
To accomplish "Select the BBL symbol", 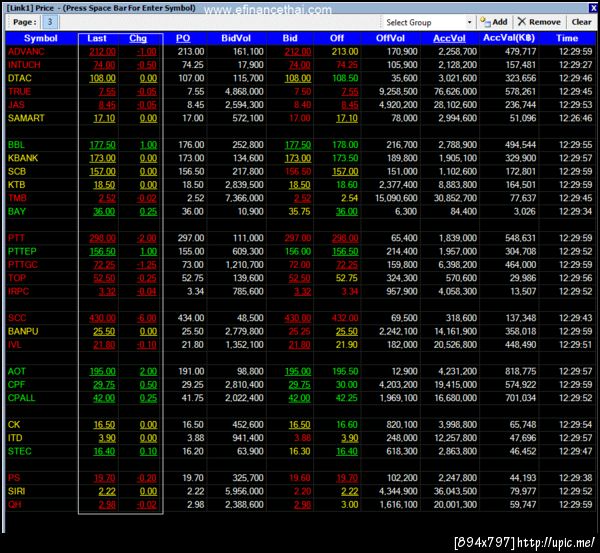I will (16, 145).
